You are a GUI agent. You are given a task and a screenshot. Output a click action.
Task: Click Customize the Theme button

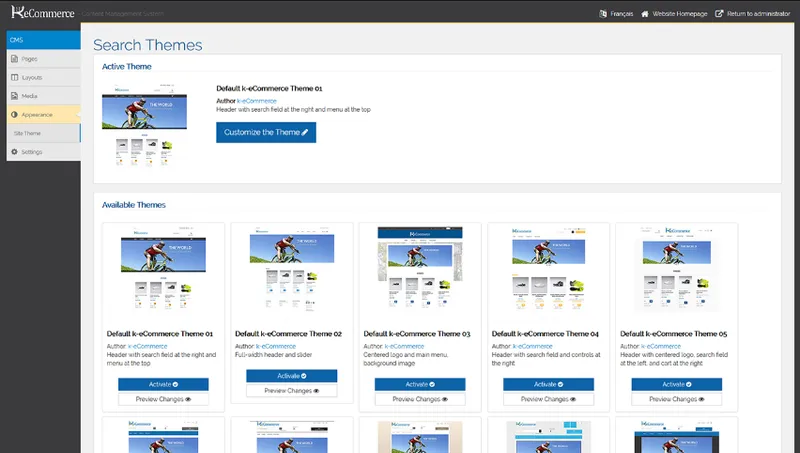(266, 132)
